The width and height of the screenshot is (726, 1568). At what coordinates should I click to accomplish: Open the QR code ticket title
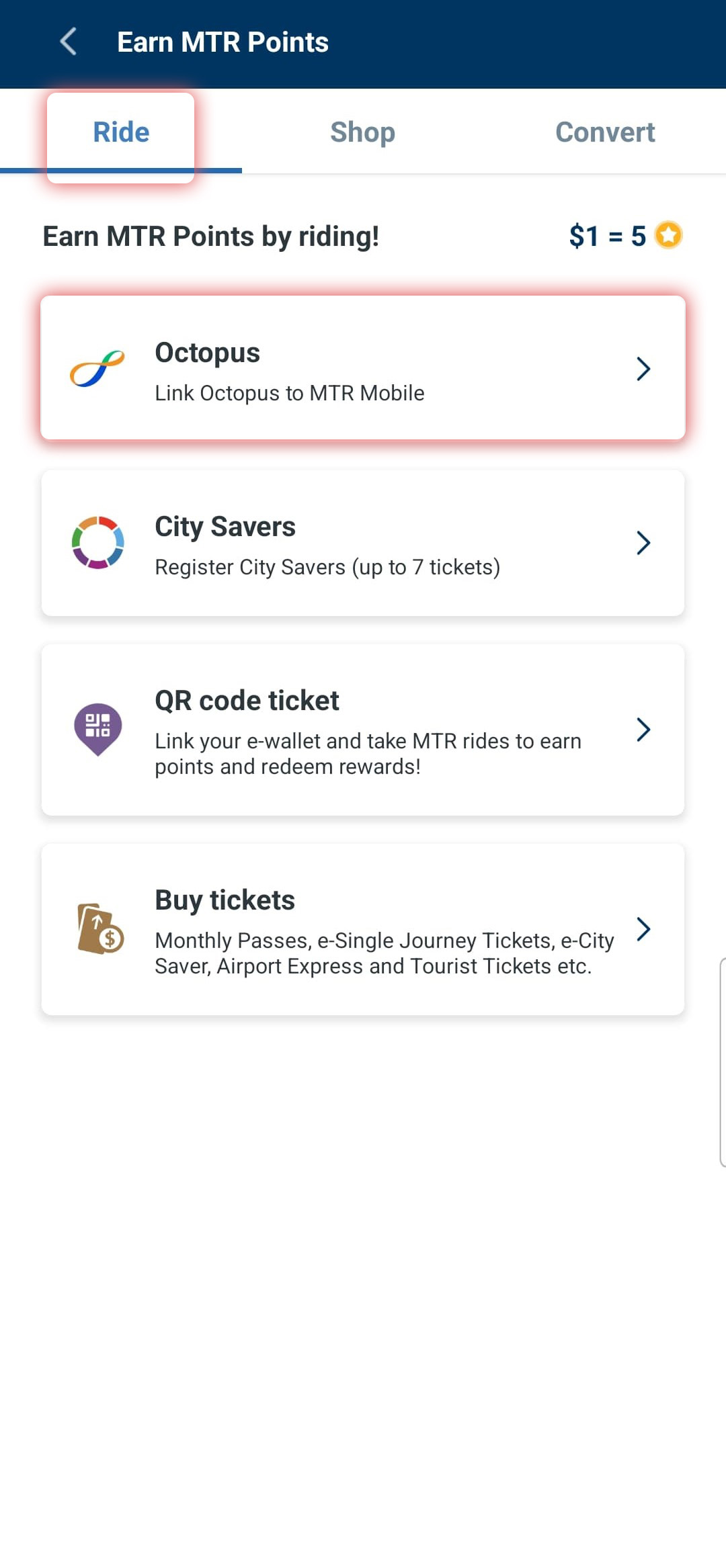click(x=247, y=701)
